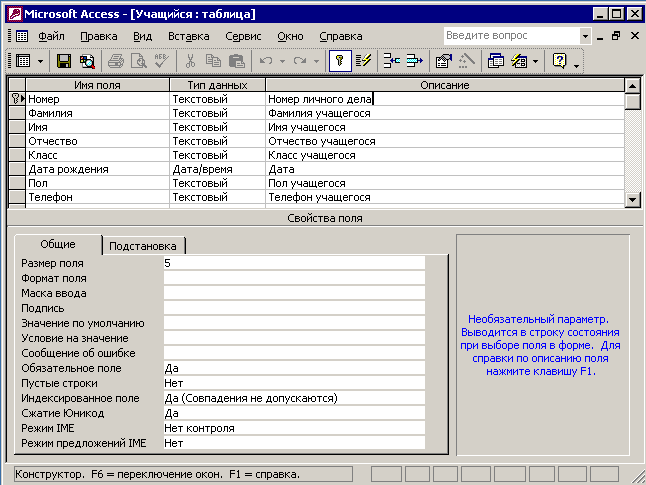Open the Undo history dropdown arrow

click(x=282, y=61)
